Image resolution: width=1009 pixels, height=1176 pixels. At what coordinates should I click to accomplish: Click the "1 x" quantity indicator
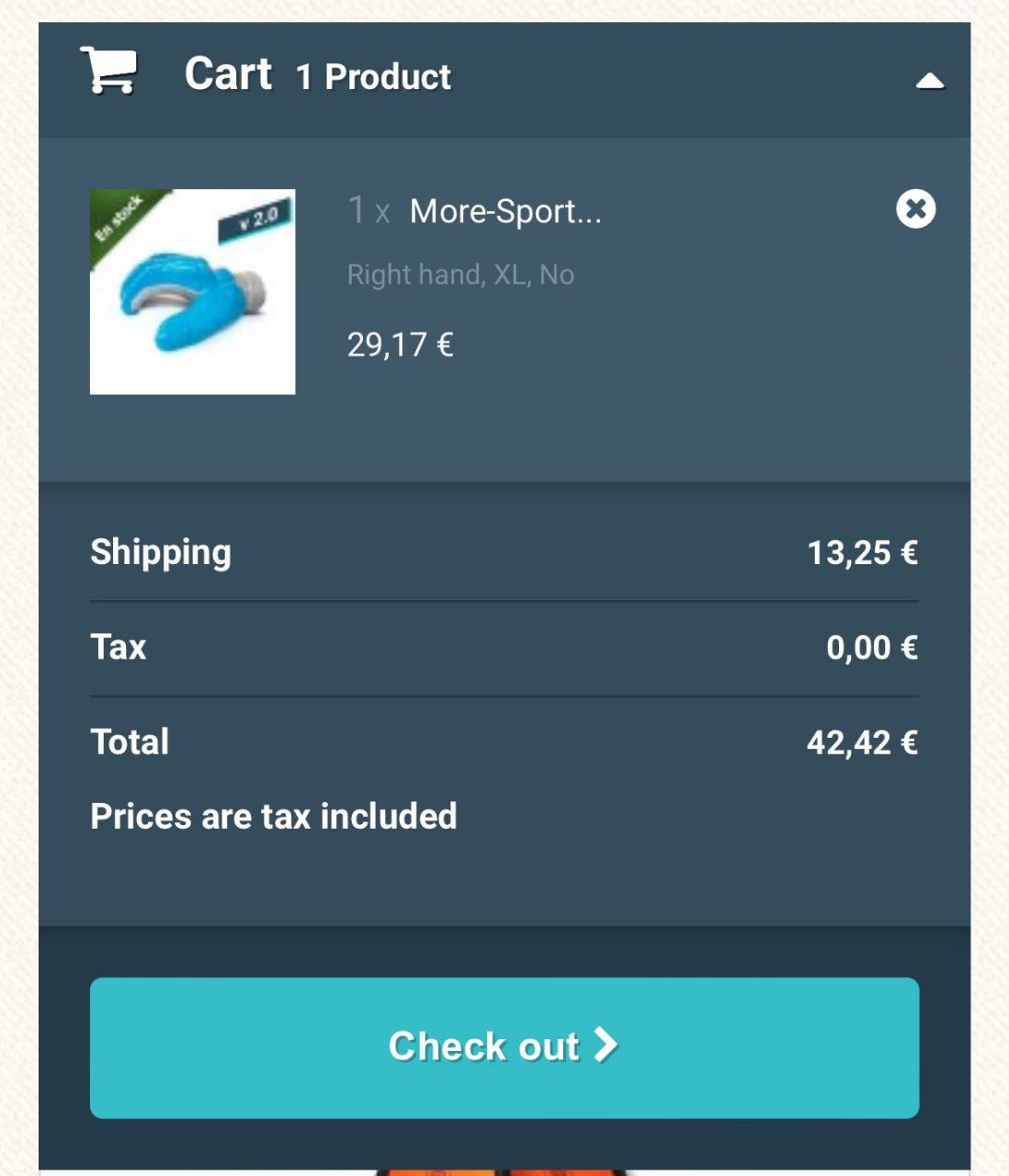368,211
